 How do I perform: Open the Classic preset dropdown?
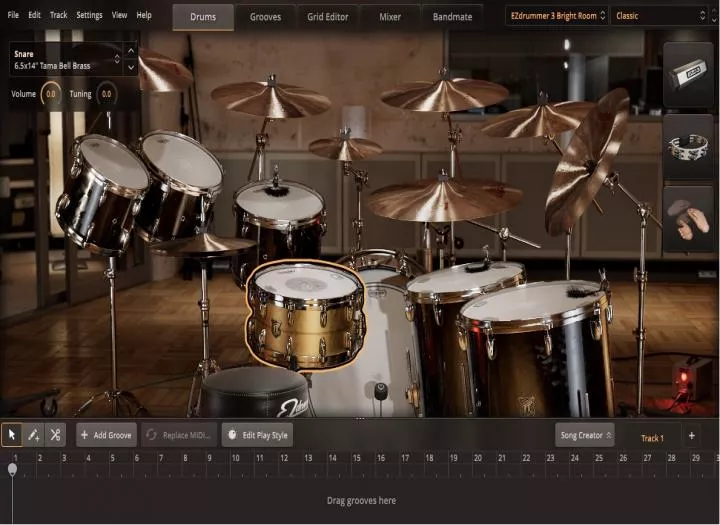coord(659,16)
